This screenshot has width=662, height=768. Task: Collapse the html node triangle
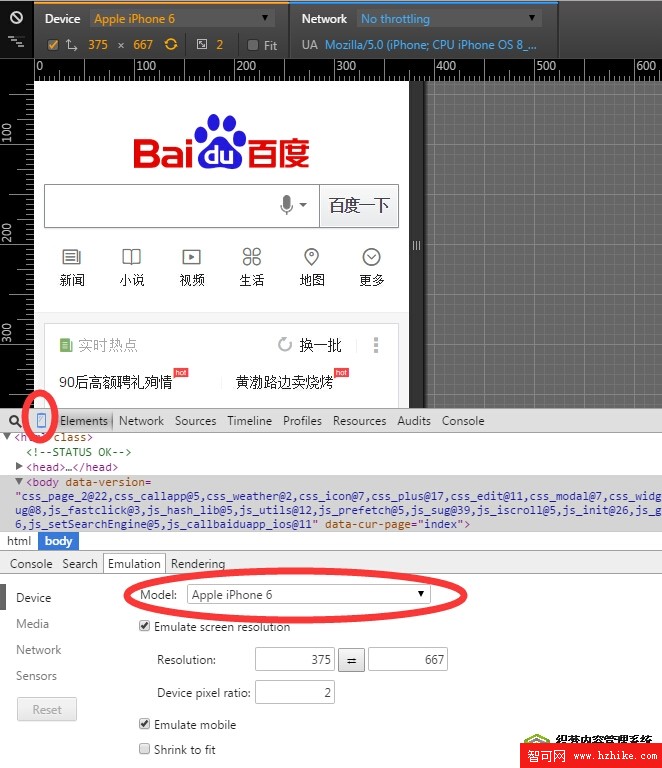pos(7,436)
